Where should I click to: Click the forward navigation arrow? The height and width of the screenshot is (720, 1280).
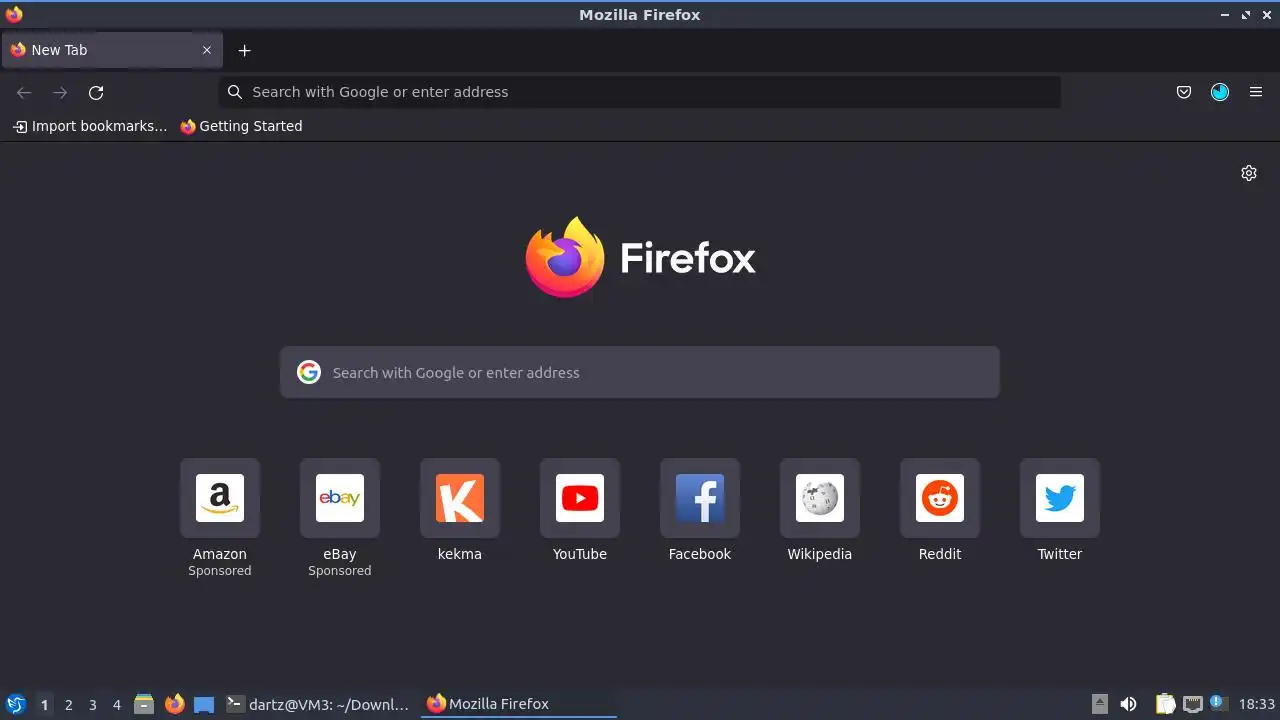click(x=60, y=92)
